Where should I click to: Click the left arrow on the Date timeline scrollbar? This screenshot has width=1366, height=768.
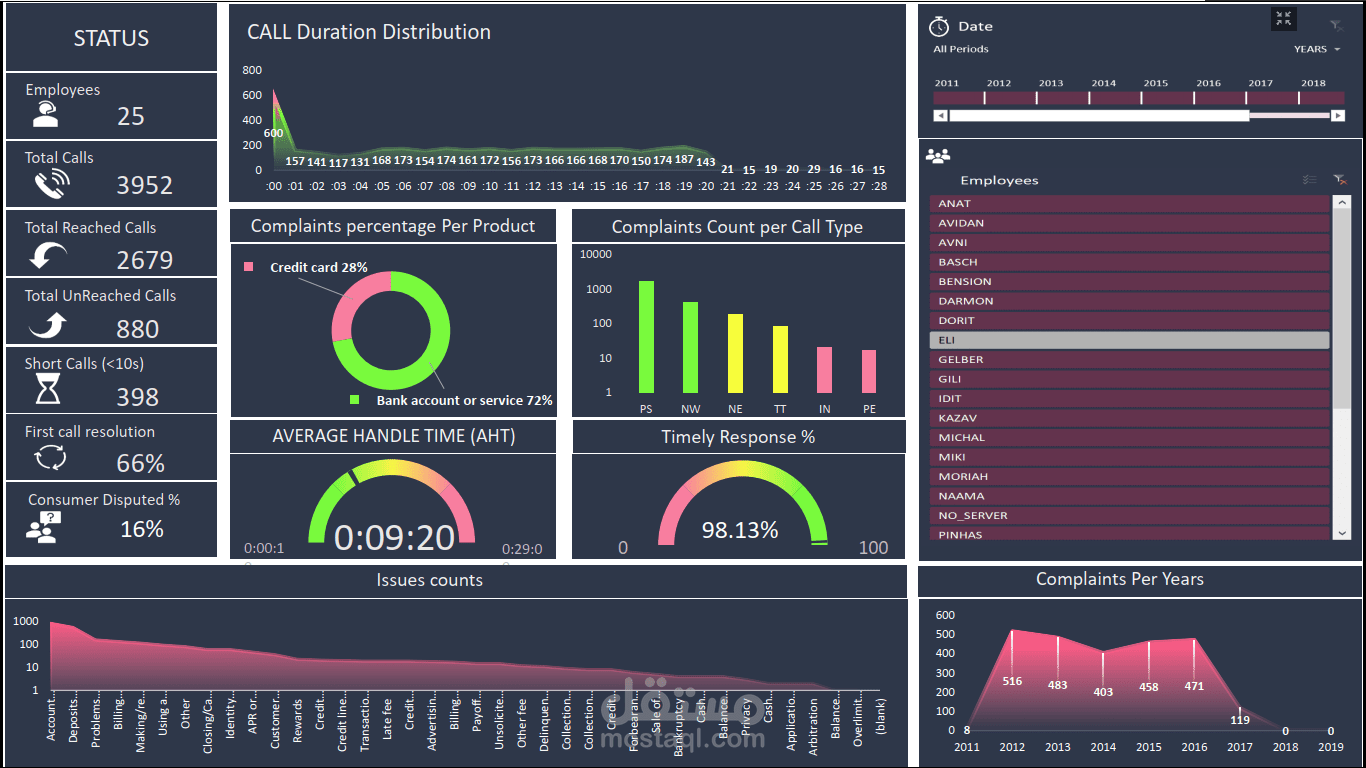coord(940,115)
